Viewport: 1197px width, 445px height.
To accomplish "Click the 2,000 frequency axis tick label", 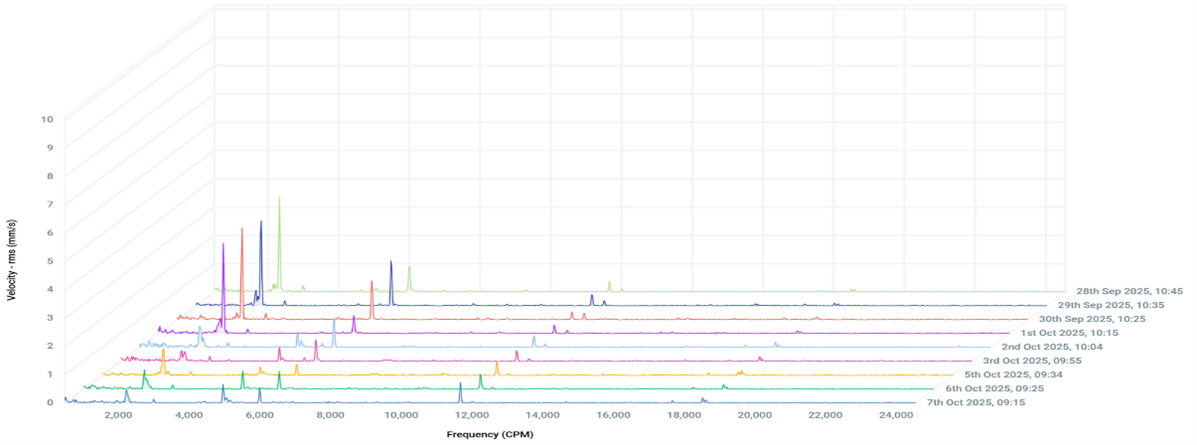I will (x=119, y=414).
